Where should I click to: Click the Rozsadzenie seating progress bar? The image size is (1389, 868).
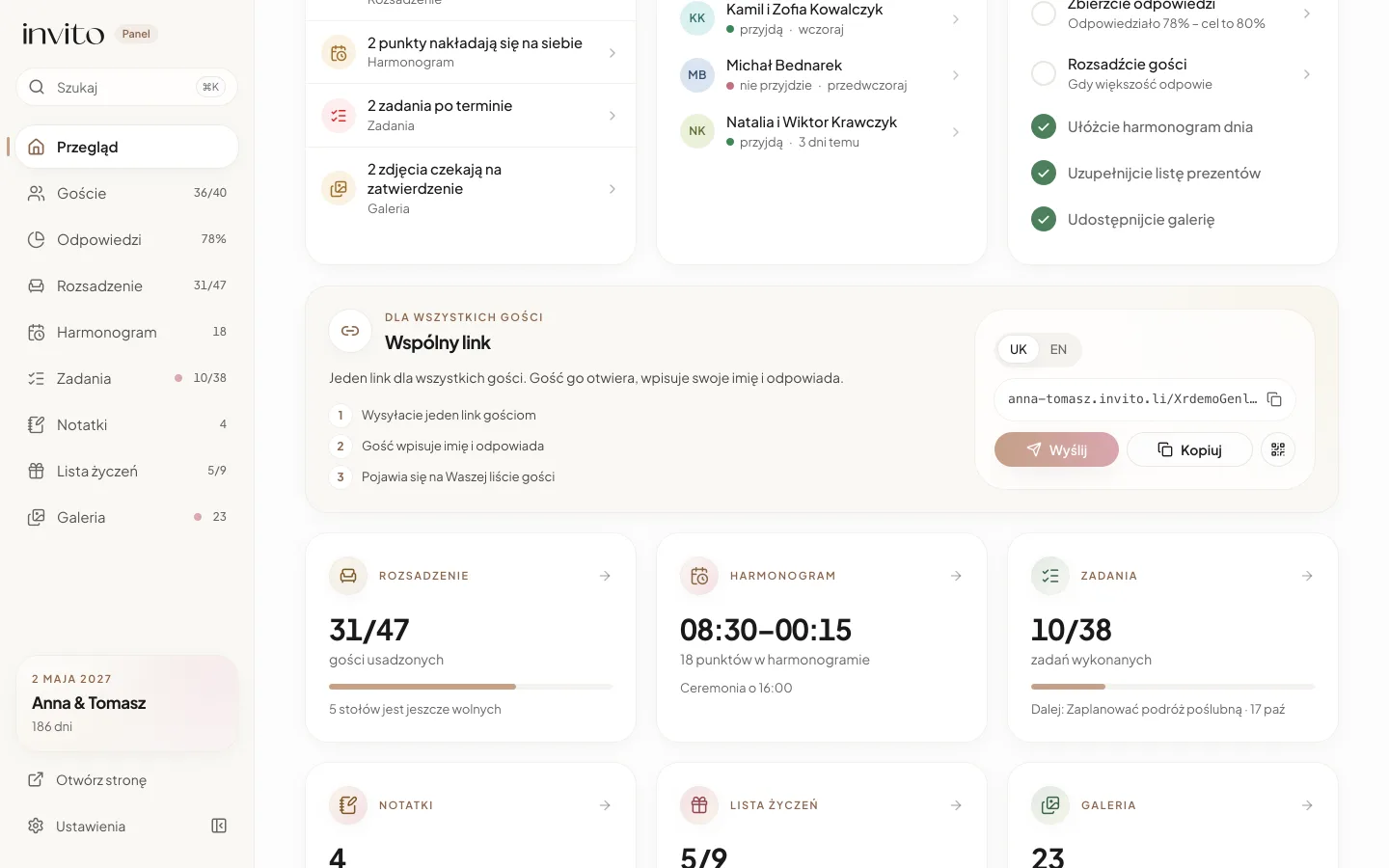point(471,687)
